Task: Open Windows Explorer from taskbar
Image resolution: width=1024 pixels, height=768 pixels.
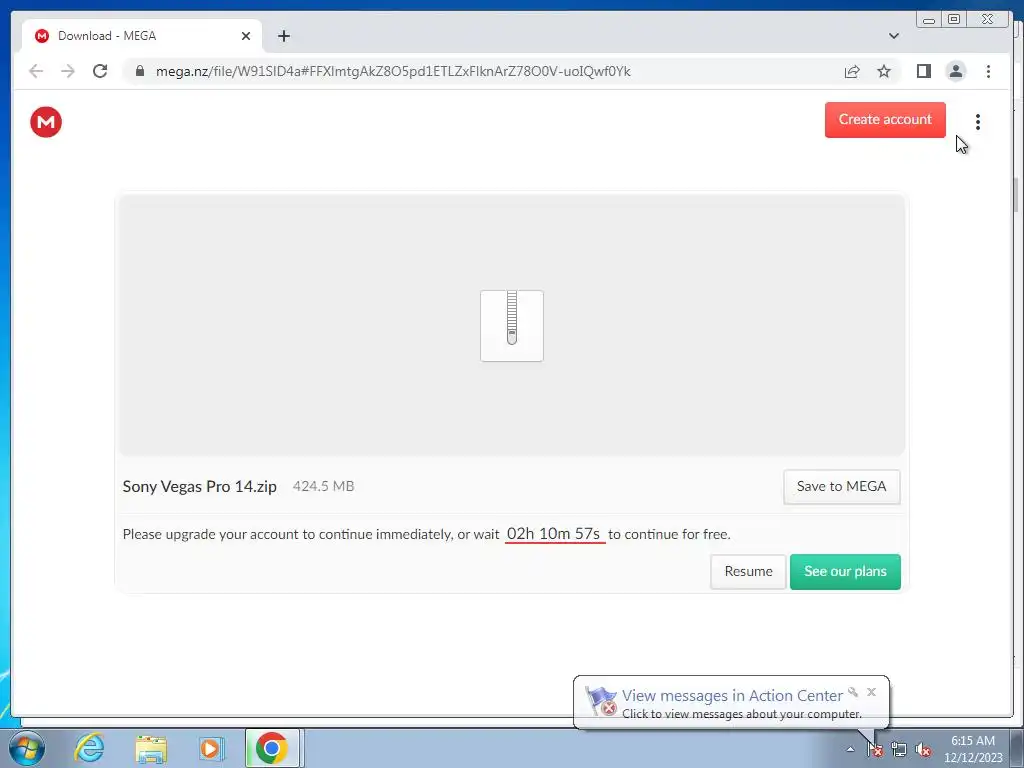Action: pos(151,748)
